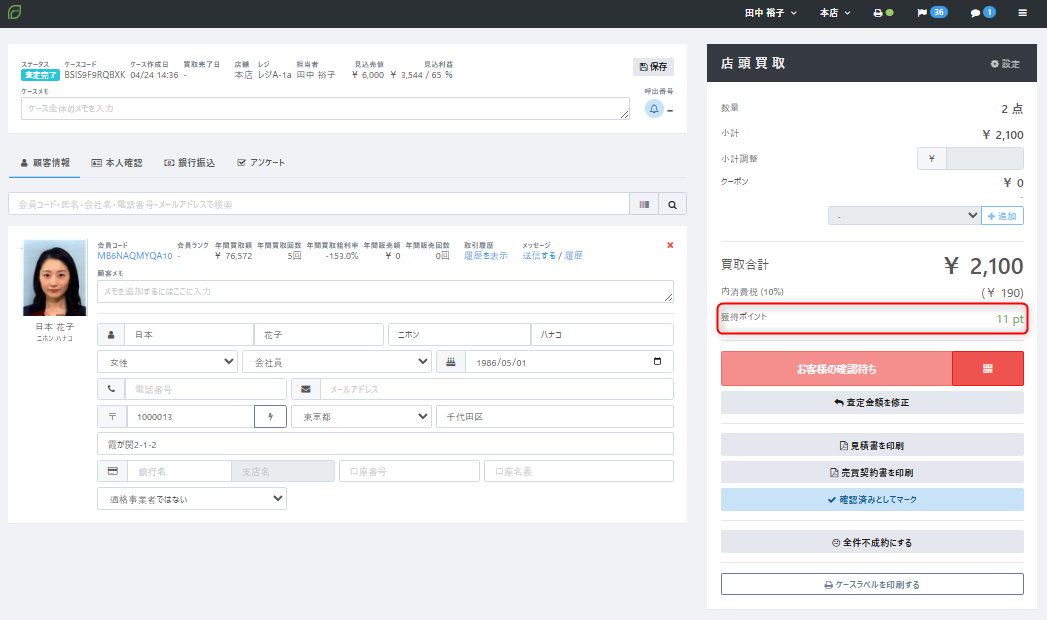1047x620 pixels.
Task: Click the lightning postal-code address lookup icon
Action: click(270, 416)
